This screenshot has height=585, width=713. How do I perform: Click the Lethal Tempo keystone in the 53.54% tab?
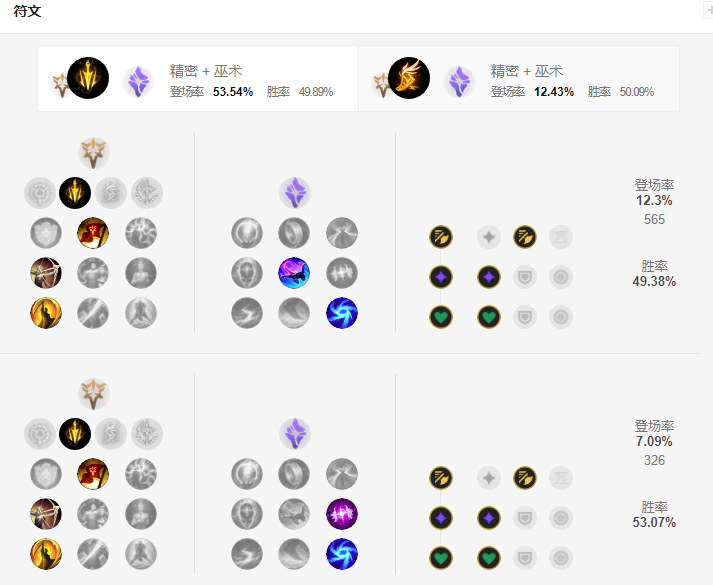(88, 78)
